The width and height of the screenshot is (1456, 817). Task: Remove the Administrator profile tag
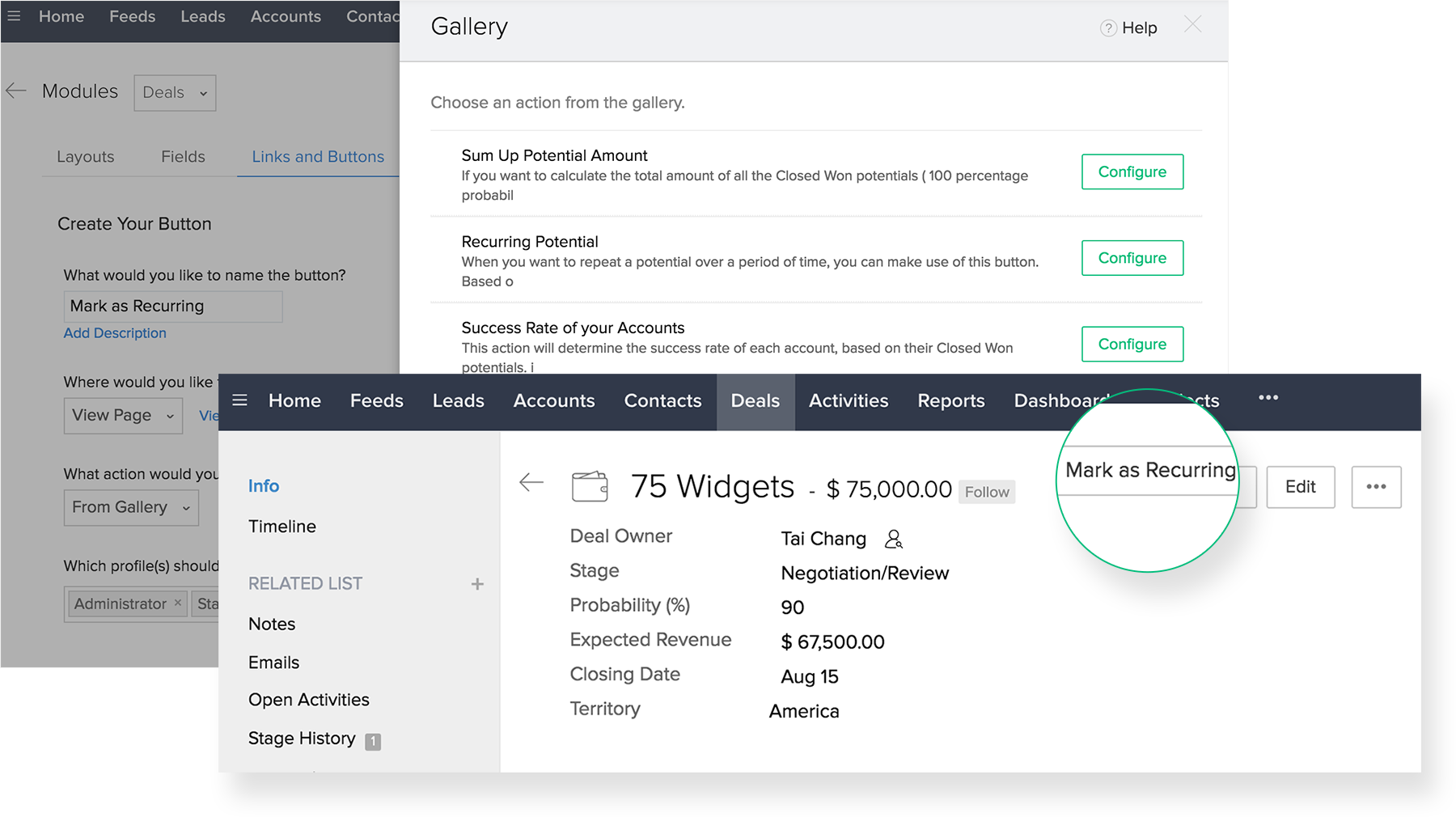point(178,603)
